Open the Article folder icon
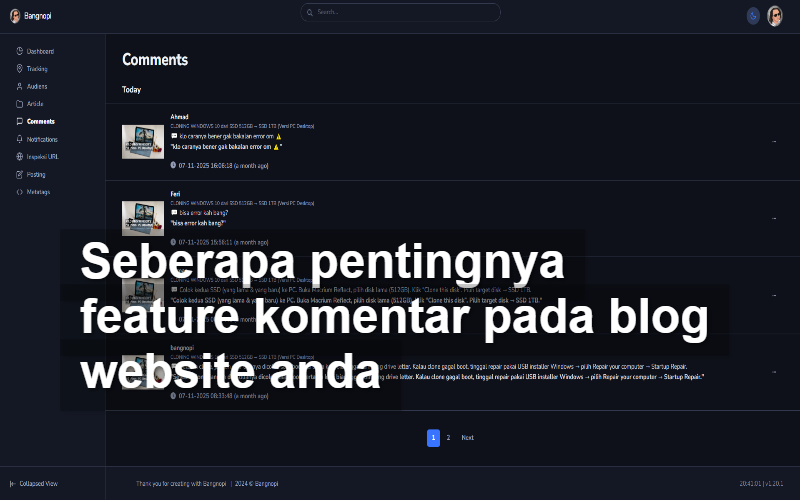This screenshot has width=800, height=500. point(20,104)
